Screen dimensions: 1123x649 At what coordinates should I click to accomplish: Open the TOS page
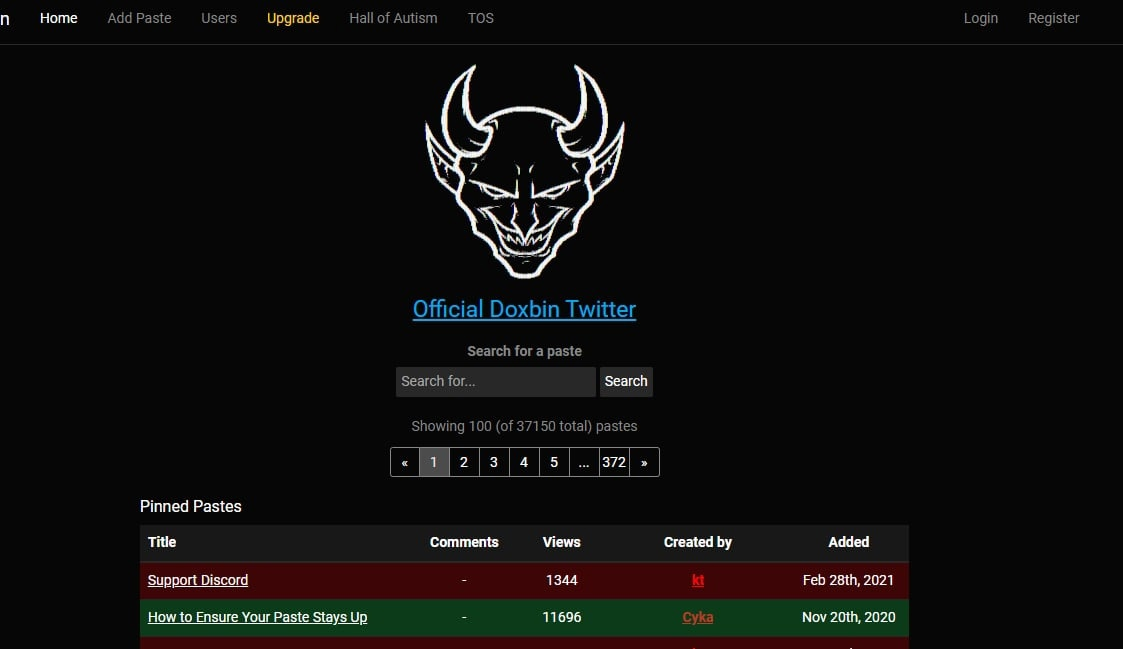coord(481,18)
